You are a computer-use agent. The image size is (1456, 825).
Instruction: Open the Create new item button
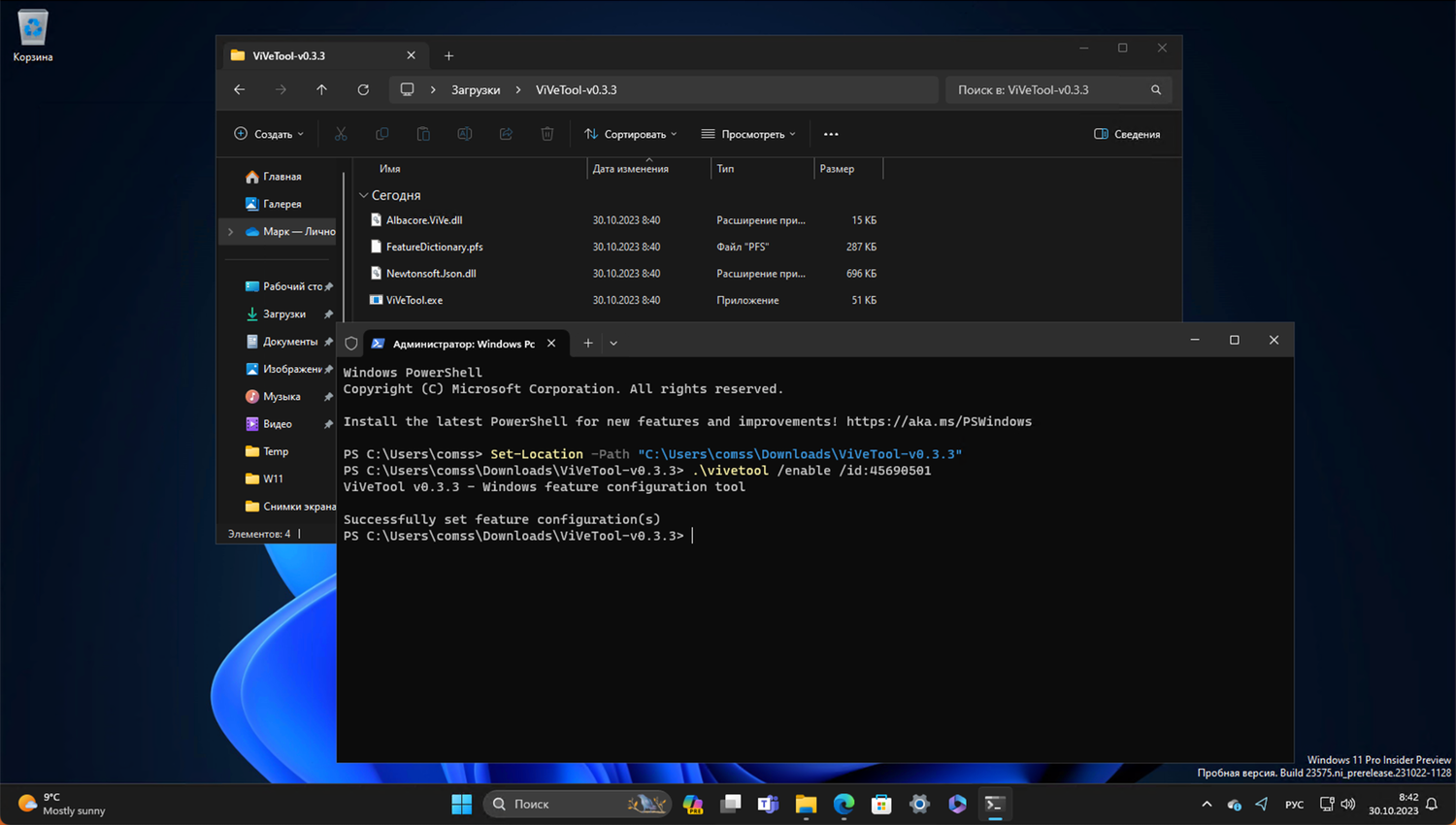[269, 134]
